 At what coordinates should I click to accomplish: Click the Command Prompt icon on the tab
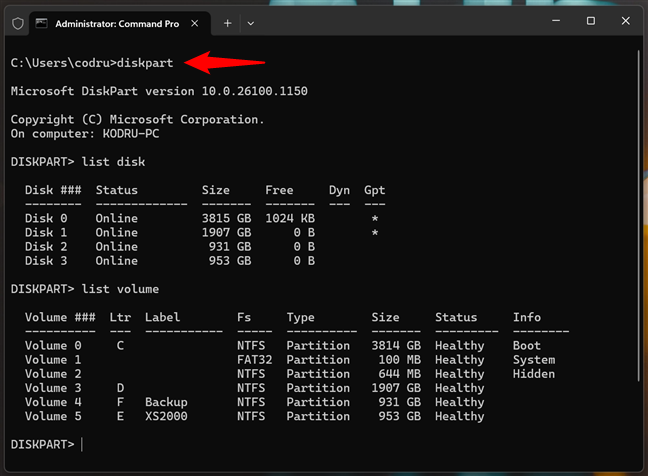point(41,22)
